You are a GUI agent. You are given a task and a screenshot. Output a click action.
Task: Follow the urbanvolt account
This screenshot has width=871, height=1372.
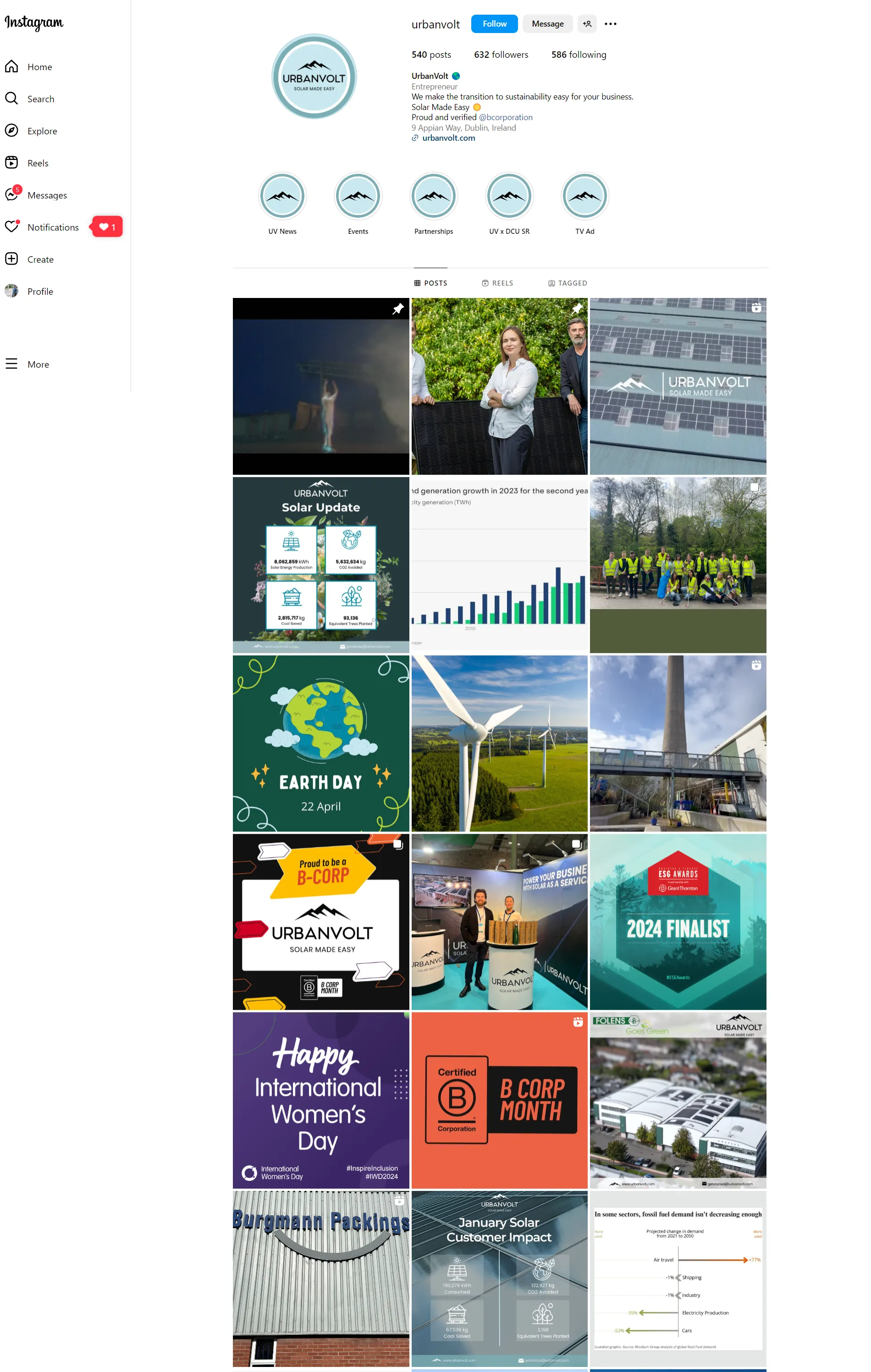tap(494, 24)
